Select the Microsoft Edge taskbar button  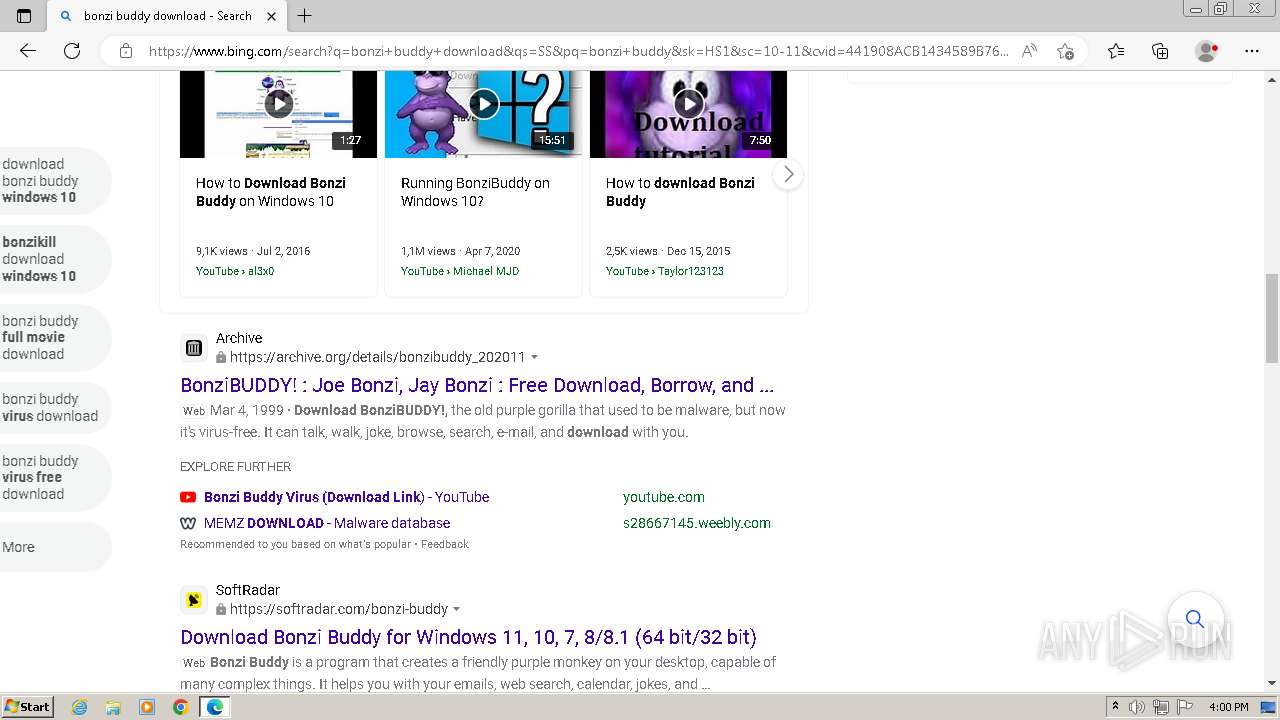click(x=214, y=707)
